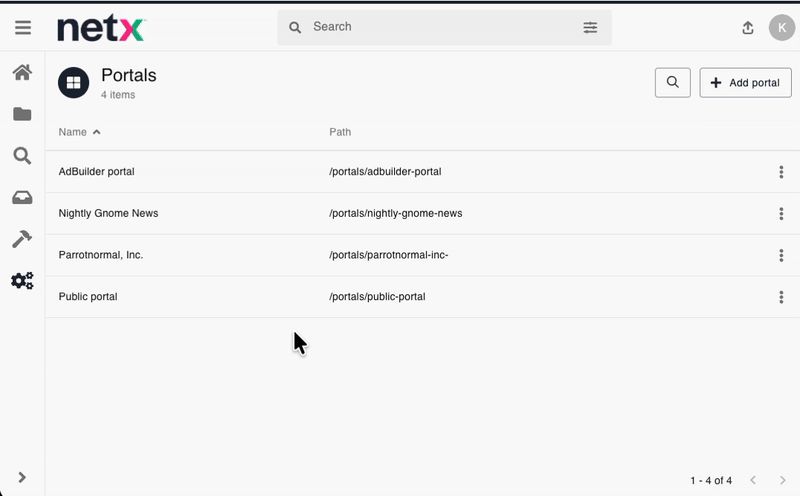Image resolution: width=800 pixels, height=496 pixels.
Task: Open advanced search filter sliders
Action: click(x=590, y=28)
